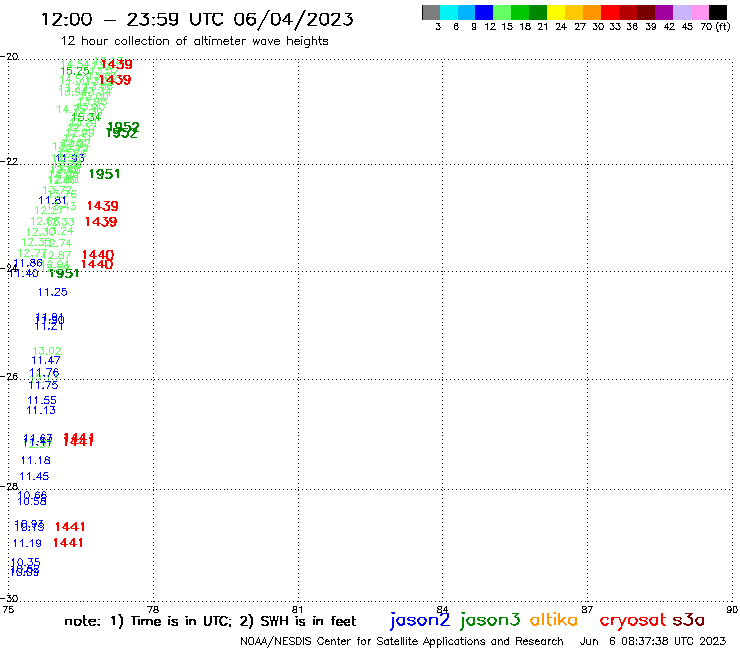Screen dimensions: 740x650
Task: Select the blue wave height value '11.13'
Action: click(x=41, y=410)
